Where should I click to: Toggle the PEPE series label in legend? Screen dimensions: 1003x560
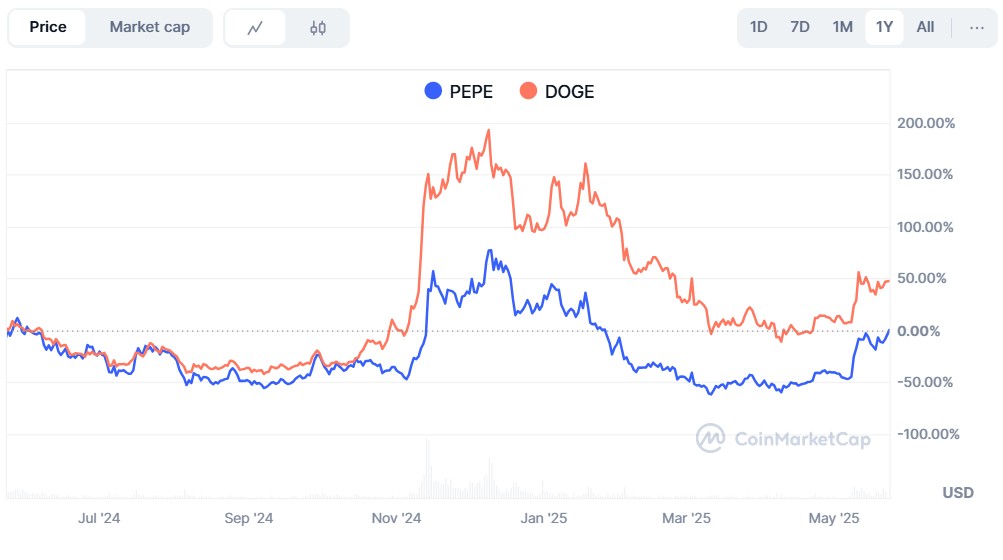pos(471,92)
